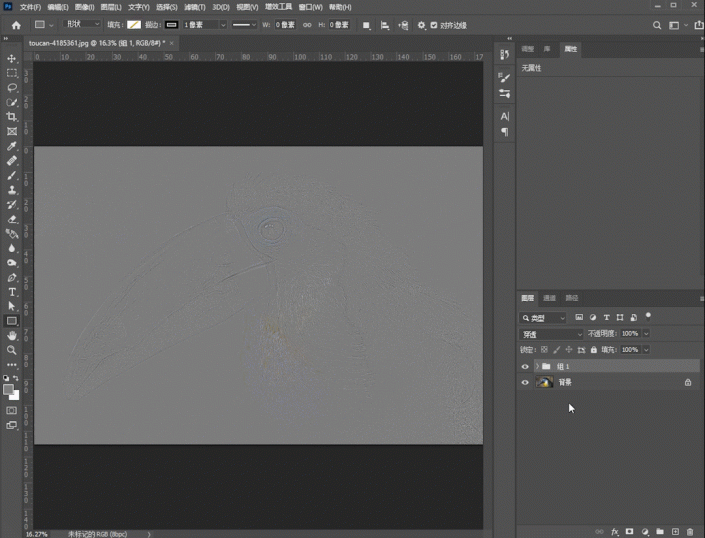
Task: Open the 图像(I) menu
Action: [84, 7]
